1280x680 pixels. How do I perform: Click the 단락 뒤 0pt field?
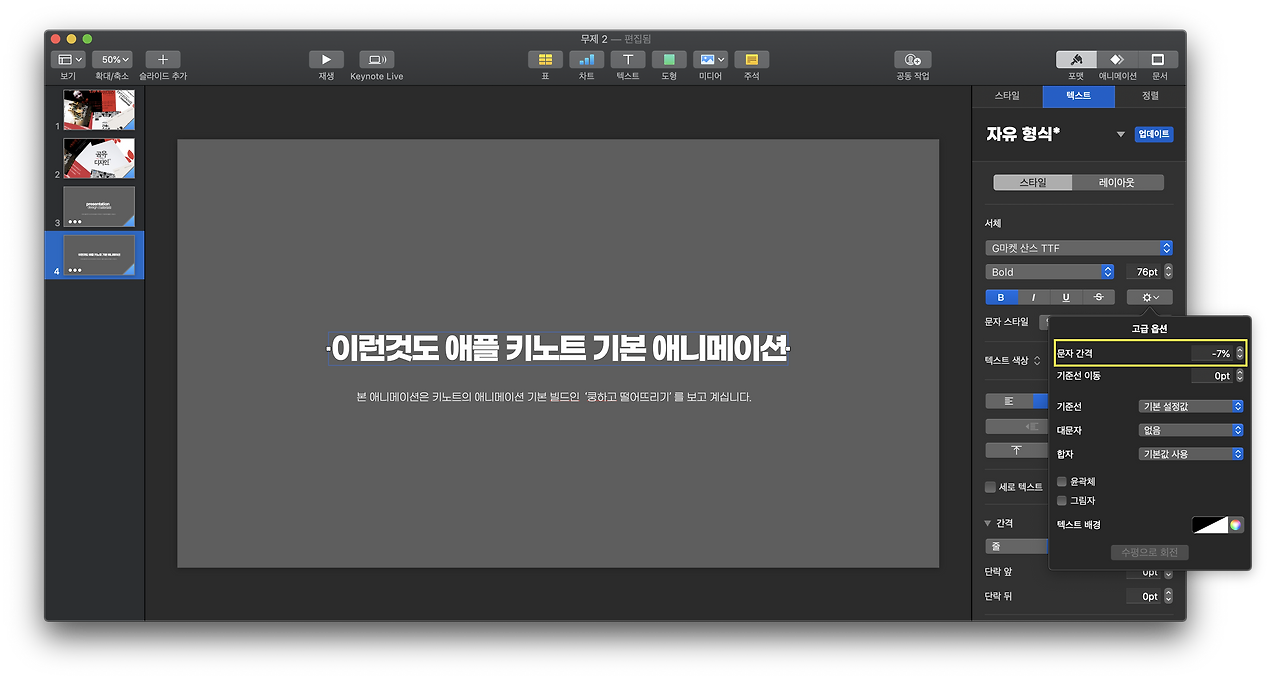pos(1144,596)
